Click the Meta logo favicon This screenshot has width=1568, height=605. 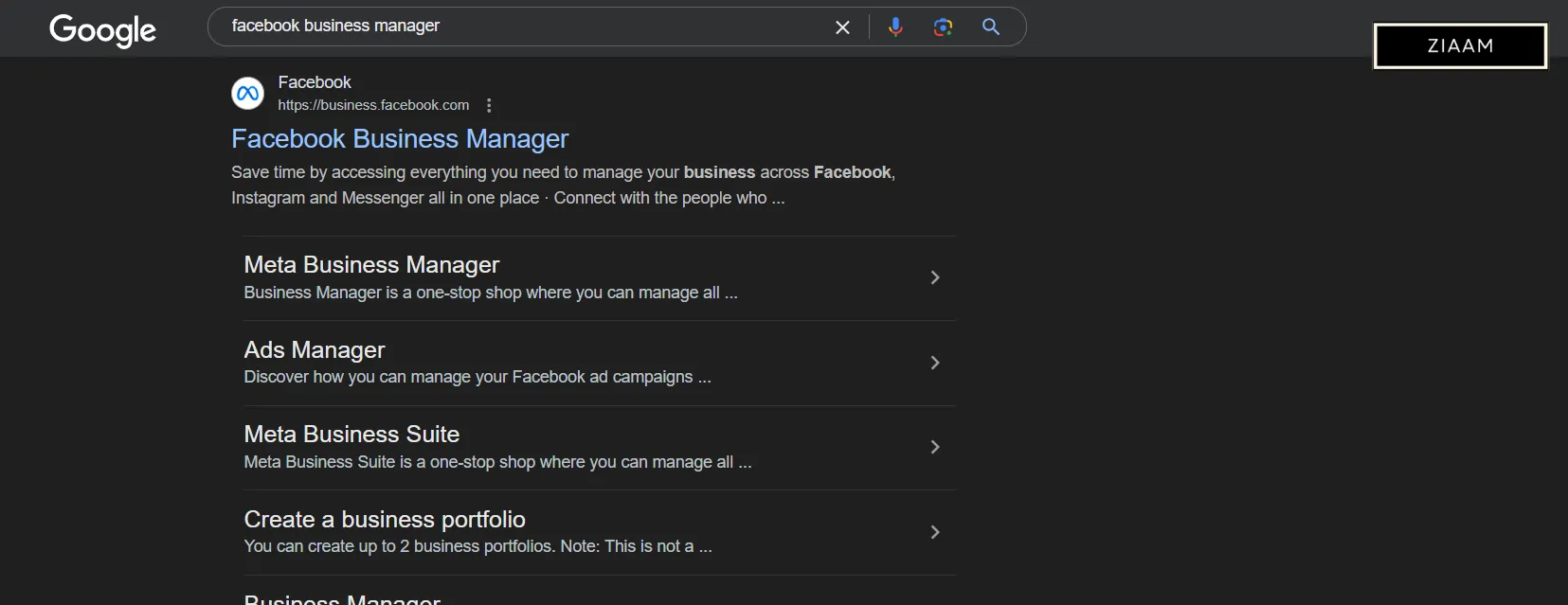point(248,93)
